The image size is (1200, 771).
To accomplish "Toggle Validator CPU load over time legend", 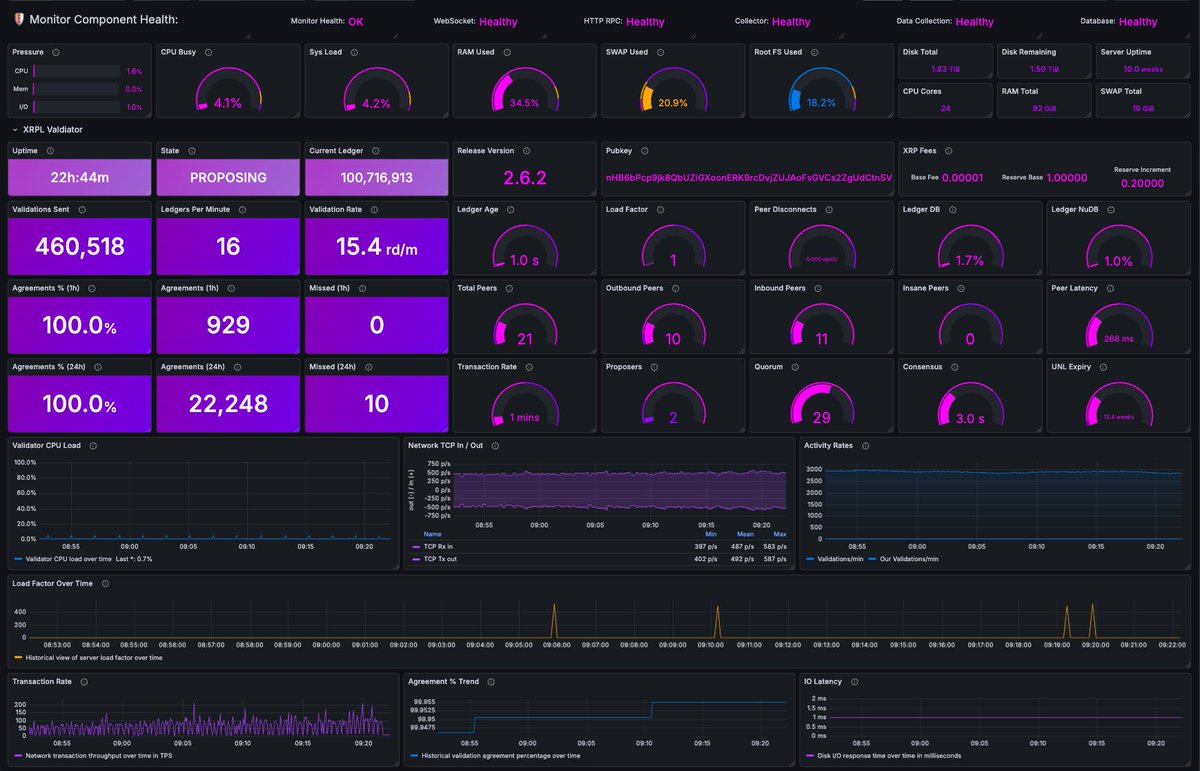I will pyautogui.click(x=70, y=558).
